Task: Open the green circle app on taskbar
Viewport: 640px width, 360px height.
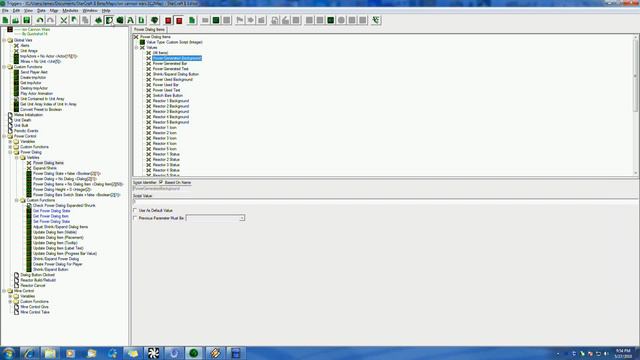Action: coord(194,353)
